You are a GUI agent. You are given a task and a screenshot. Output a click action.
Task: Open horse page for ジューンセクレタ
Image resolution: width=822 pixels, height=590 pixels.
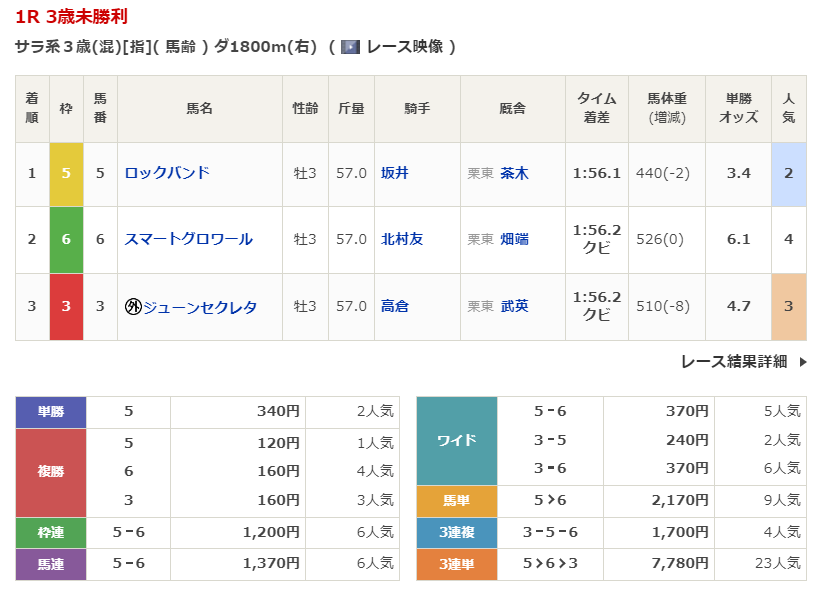coord(199,307)
